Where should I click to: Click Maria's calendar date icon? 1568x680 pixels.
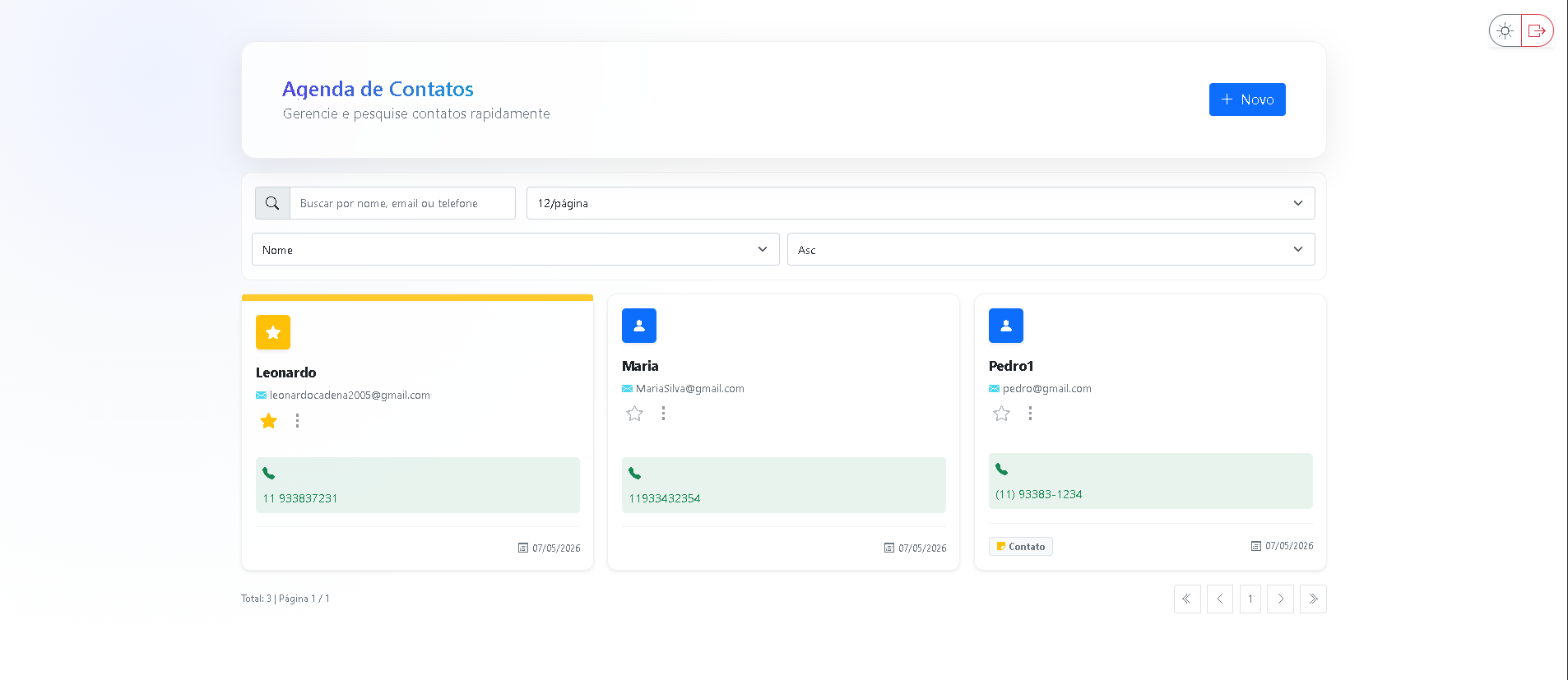[x=889, y=548]
